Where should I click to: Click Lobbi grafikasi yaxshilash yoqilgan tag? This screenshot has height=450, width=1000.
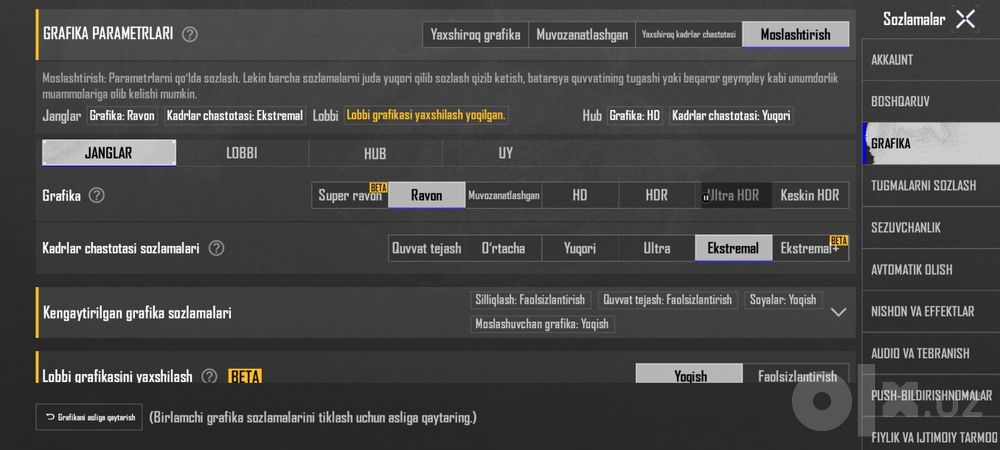(426, 115)
